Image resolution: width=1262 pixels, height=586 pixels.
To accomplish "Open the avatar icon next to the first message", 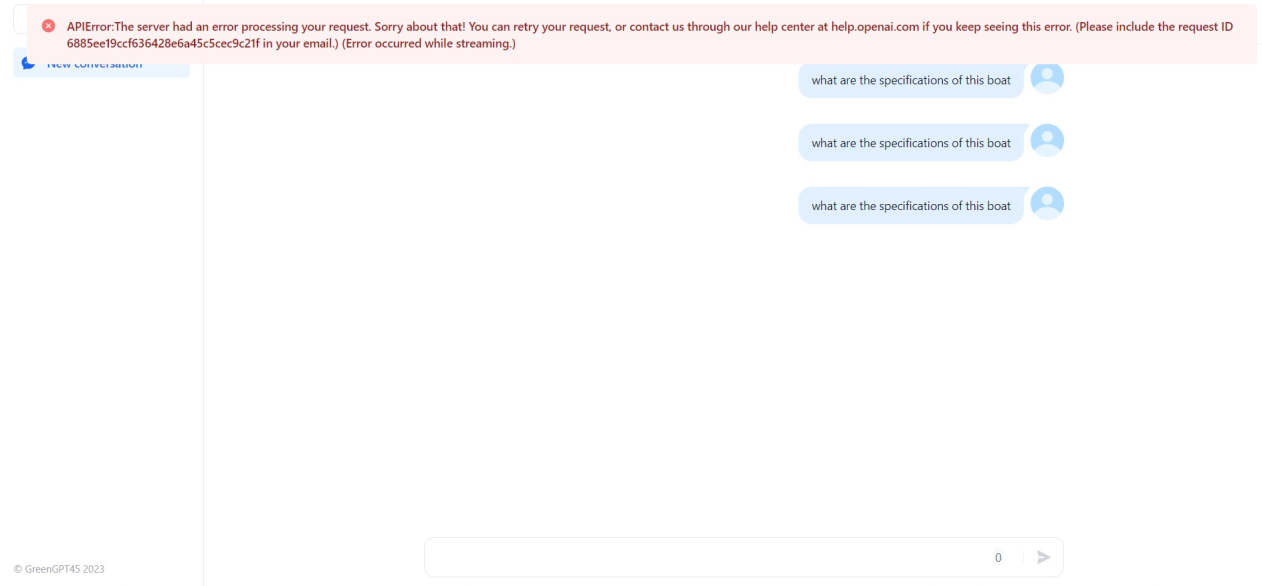I will tap(1047, 77).
